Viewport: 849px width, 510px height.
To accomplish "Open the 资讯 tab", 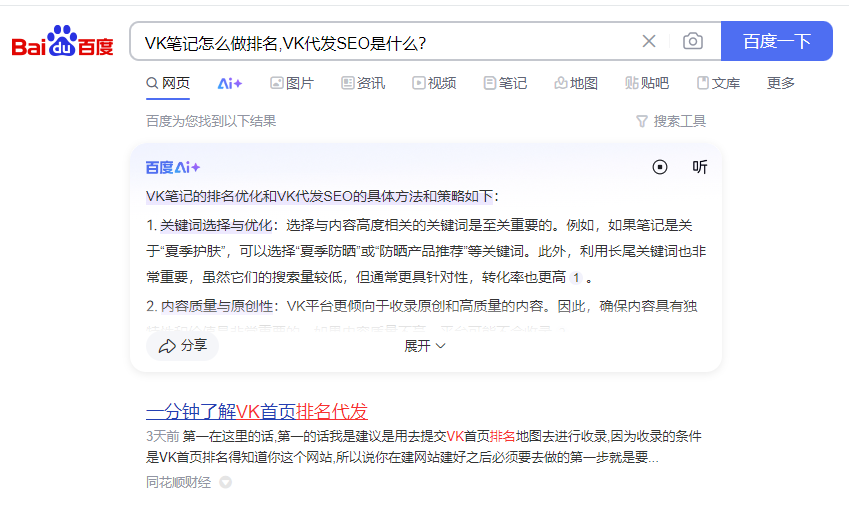I will [363, 83].
